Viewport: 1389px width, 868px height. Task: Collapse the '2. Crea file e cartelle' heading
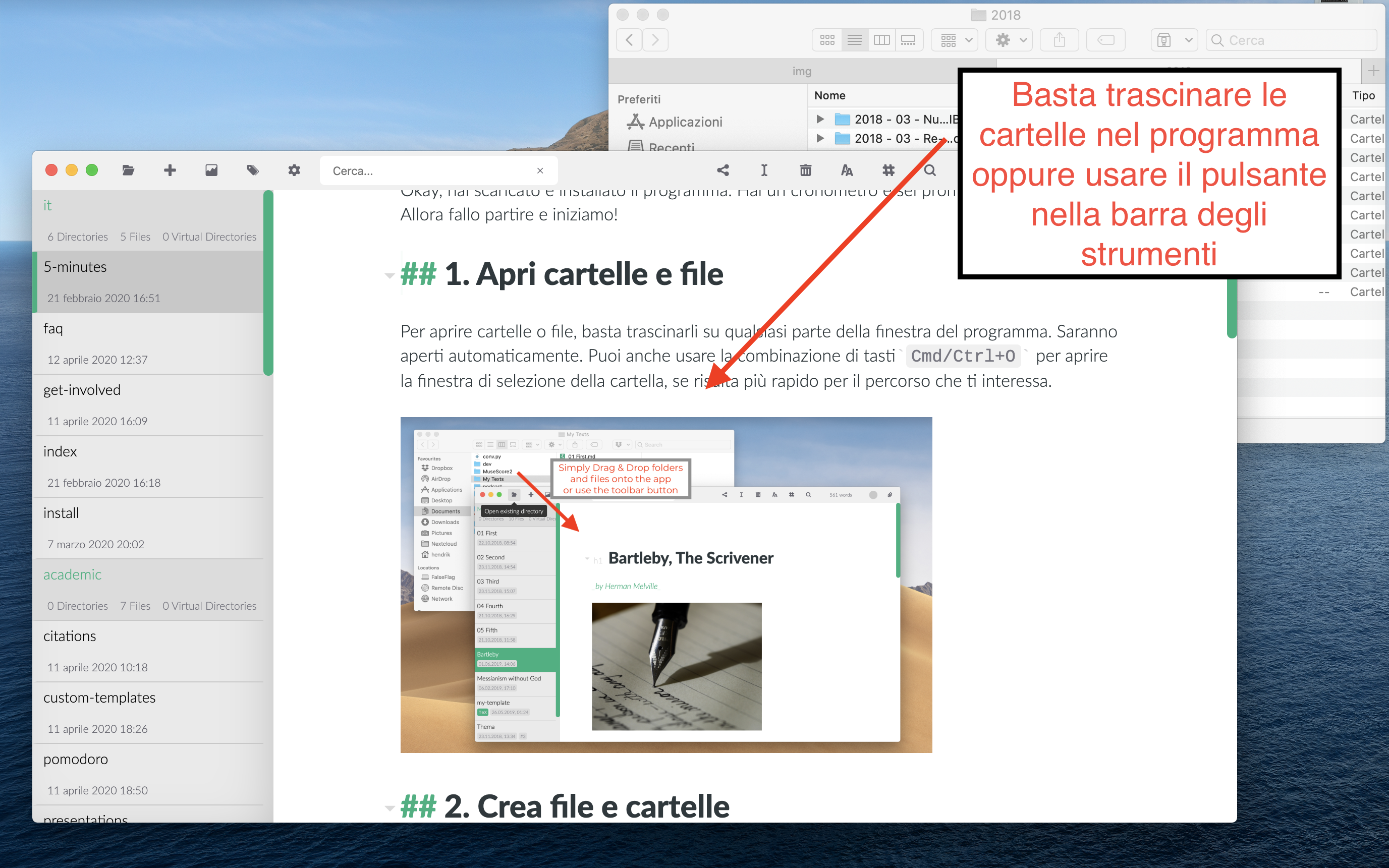click(390, 808)
